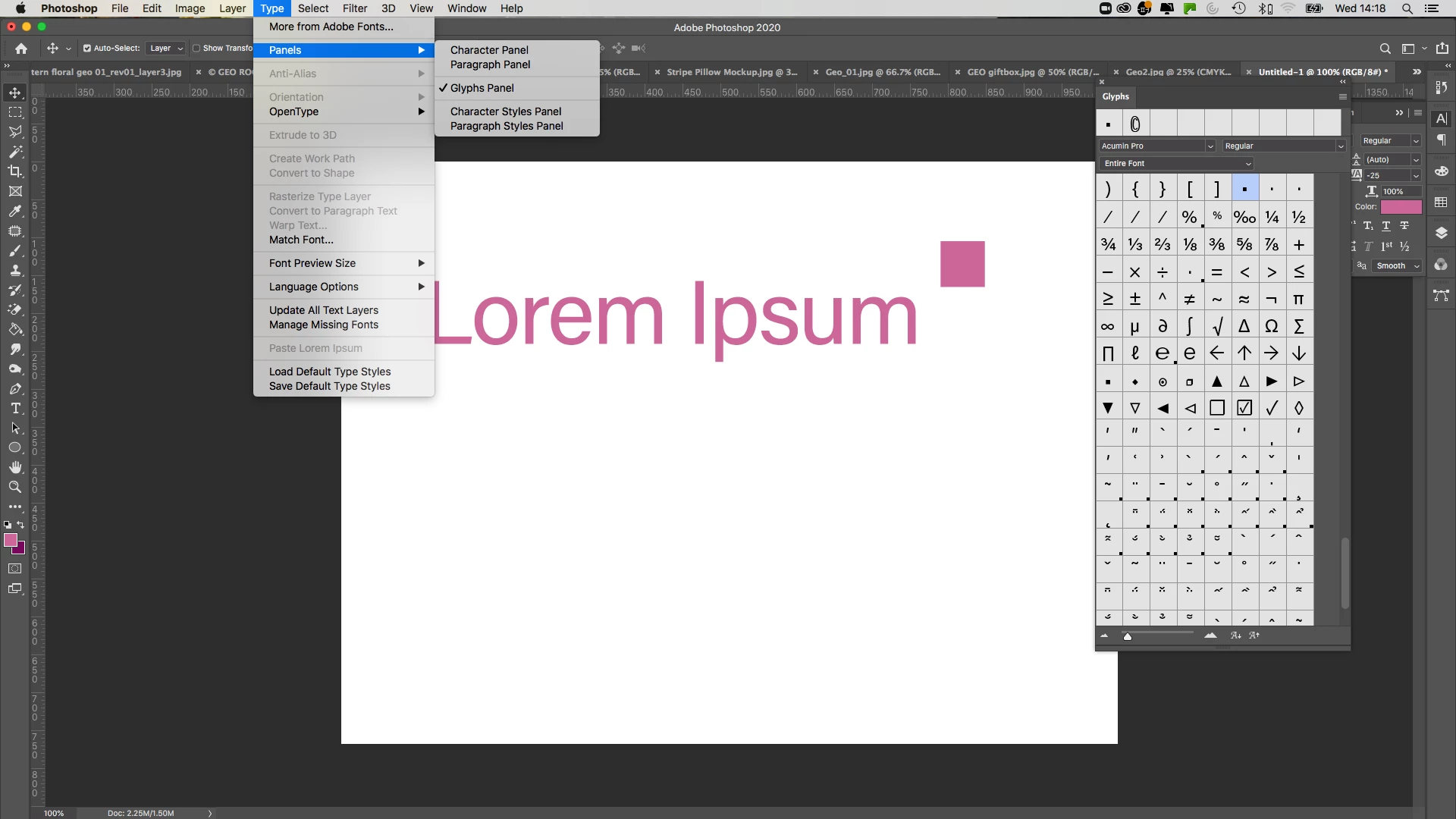Screen dimensions: 1456x819
Task: Select the Crop tool
Action: pyautogui.click(x=14, y=171)
